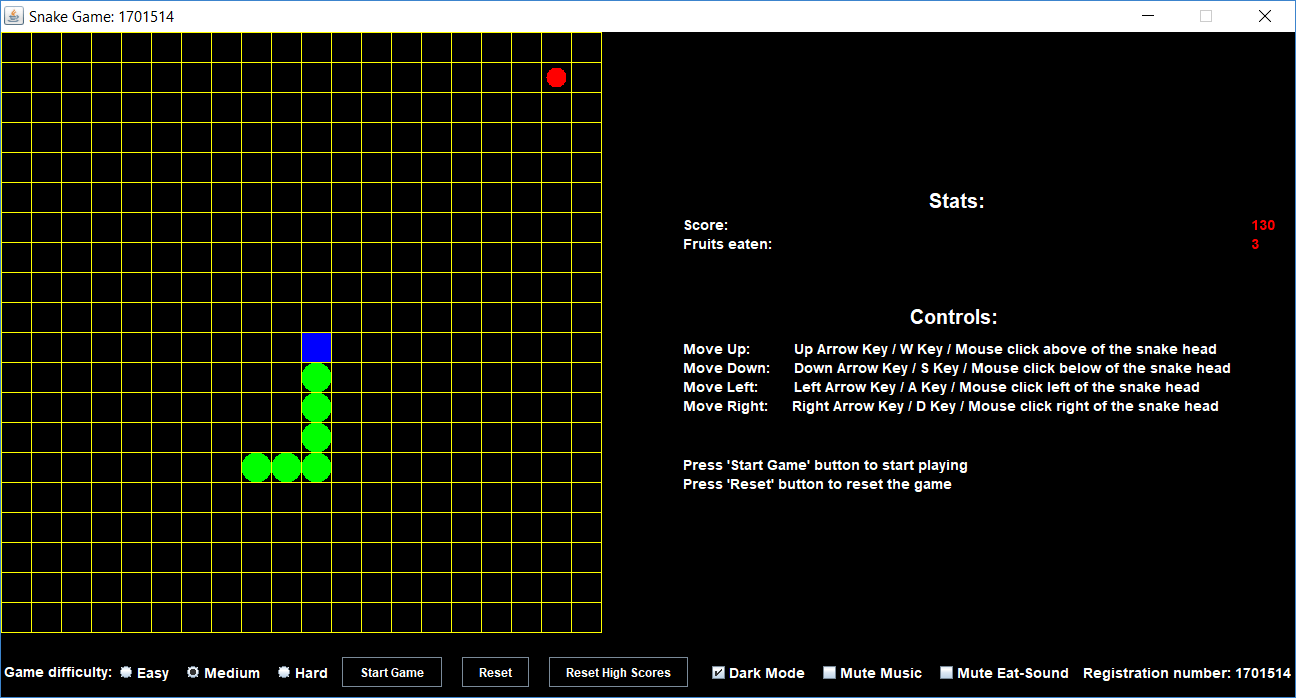Select Hard difficulty
The width and height of the screenshot is (1296, 698).
pos(283,672)
